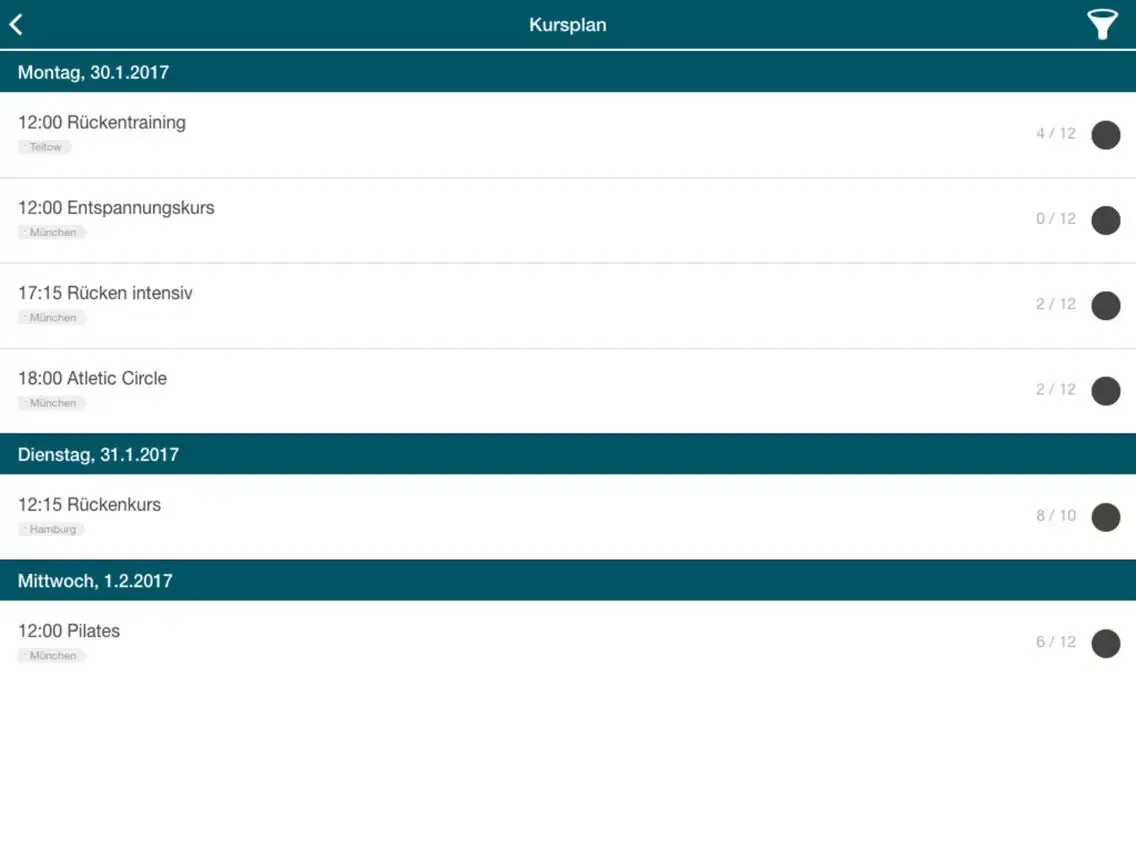Click the Dienstag, 31.1.2017 header
Image resolution: width=1136 pixels, height=852 pixels.
point(568,454)
